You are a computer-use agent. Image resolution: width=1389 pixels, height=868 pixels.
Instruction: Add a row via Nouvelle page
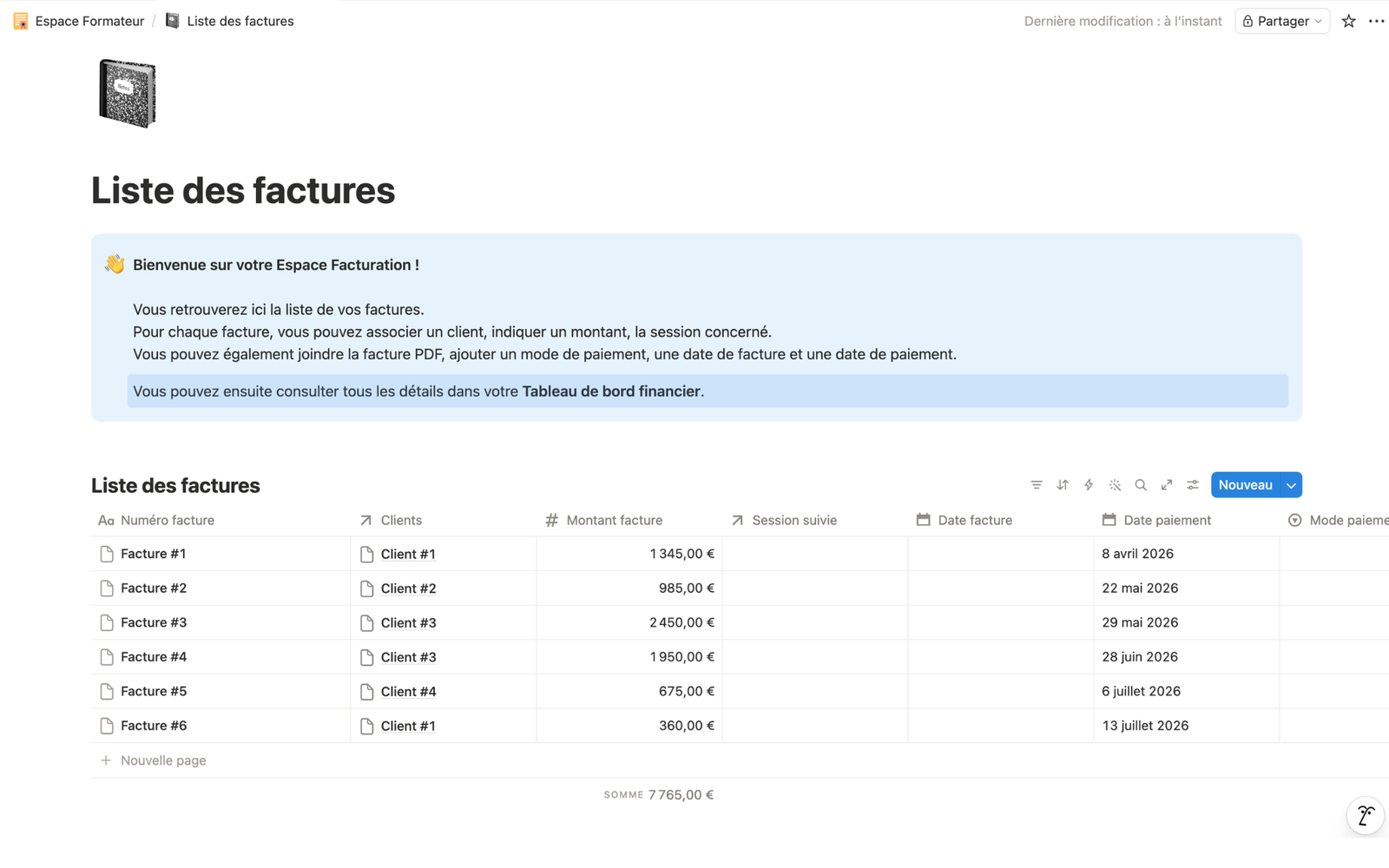point(163,761)
